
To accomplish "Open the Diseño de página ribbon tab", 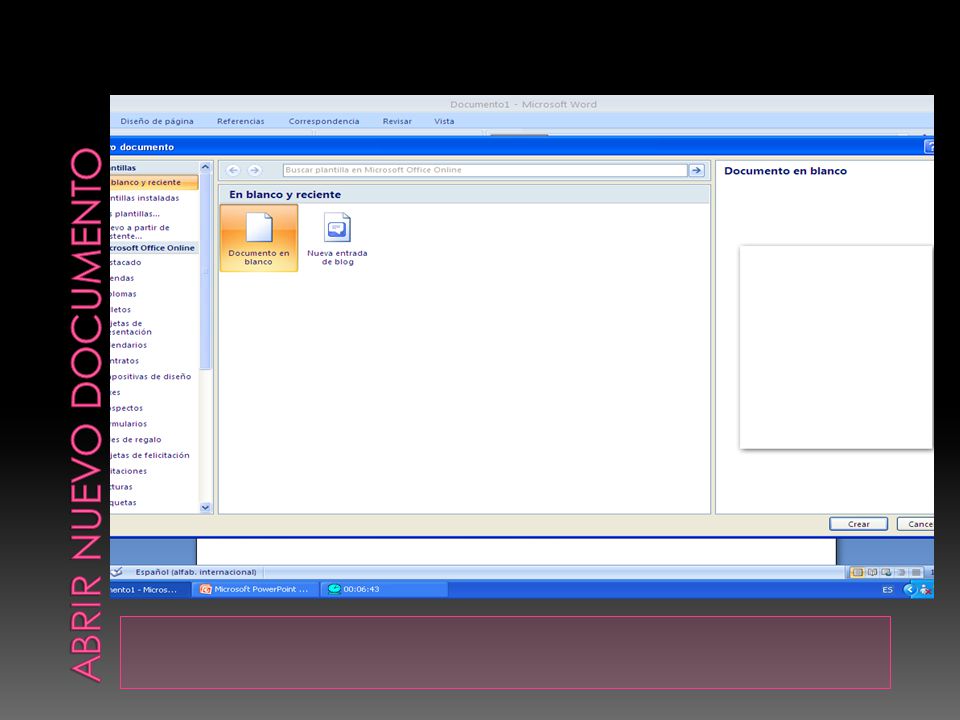I will (x=157, y=121).
